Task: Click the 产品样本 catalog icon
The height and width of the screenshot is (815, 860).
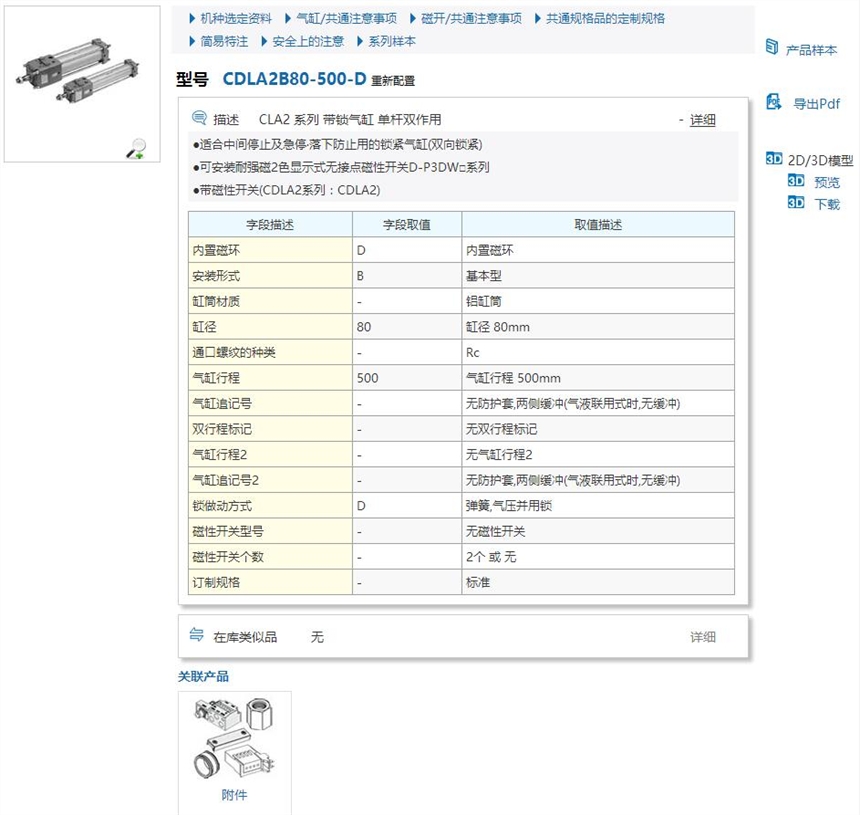Action: pyautogui.click(x=772, y=47)
